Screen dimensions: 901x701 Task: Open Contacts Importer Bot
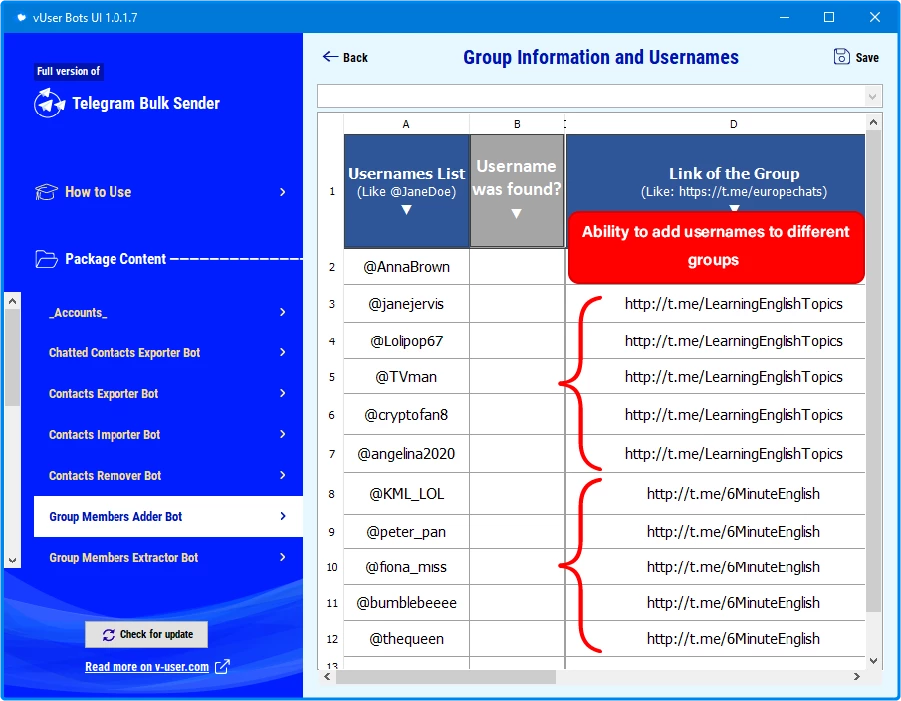coord(168,434)
